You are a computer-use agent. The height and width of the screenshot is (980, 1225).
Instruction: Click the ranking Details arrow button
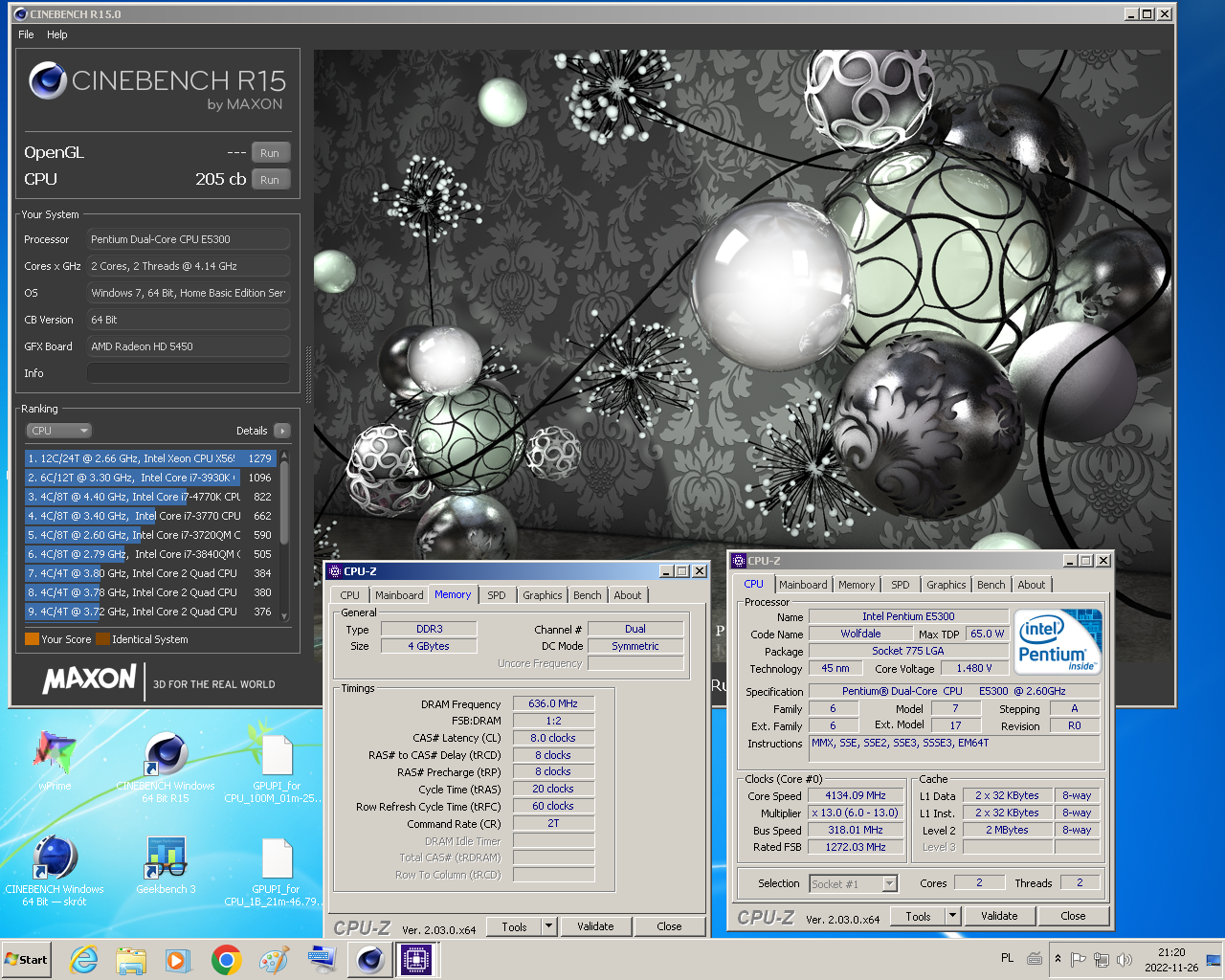[x=281, y=431]
